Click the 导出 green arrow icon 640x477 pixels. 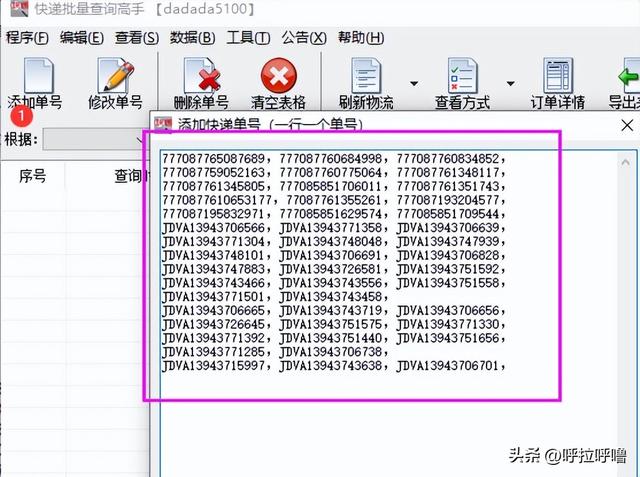(x=629, y=75)
